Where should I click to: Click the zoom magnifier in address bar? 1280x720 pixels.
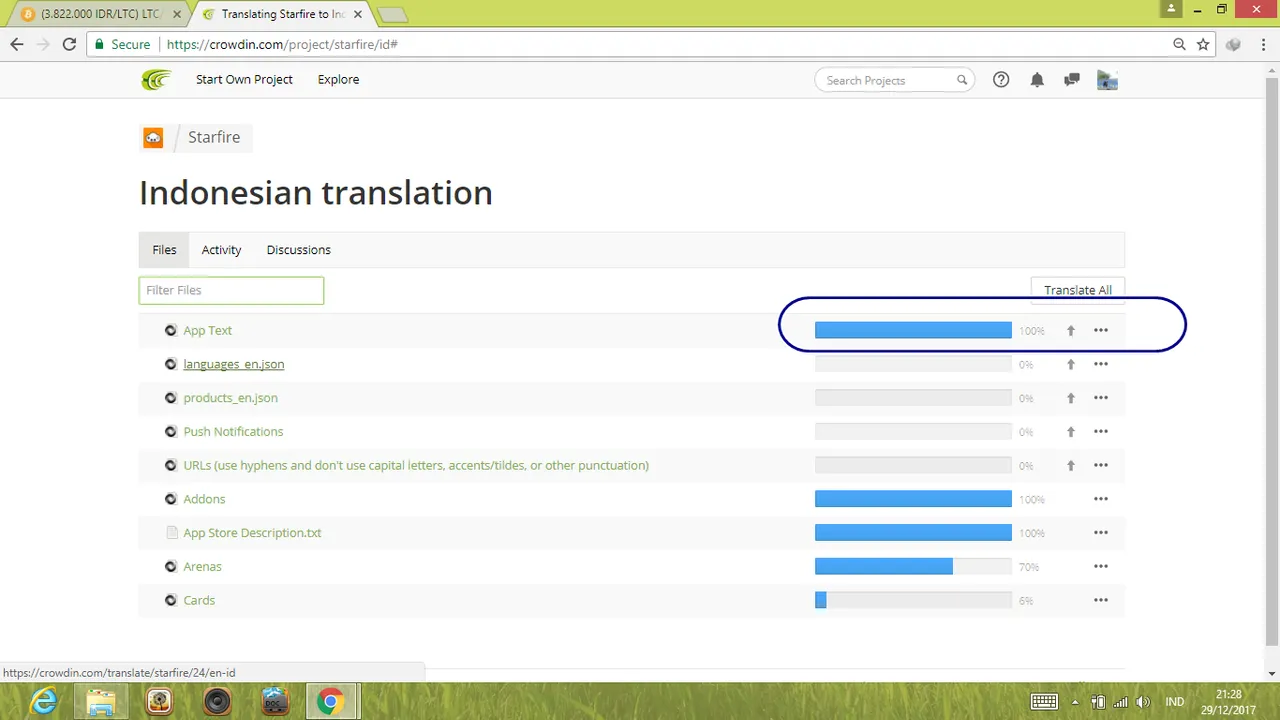1180,45
